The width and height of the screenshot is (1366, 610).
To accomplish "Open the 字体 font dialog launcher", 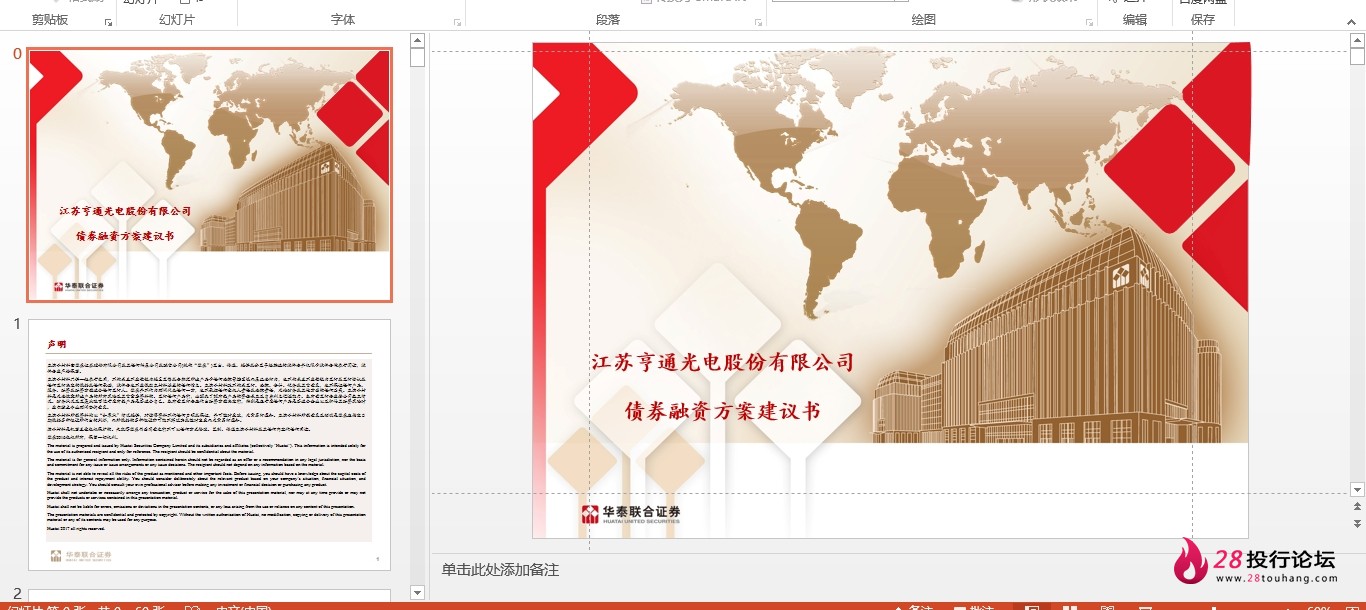I will (457, 21).
